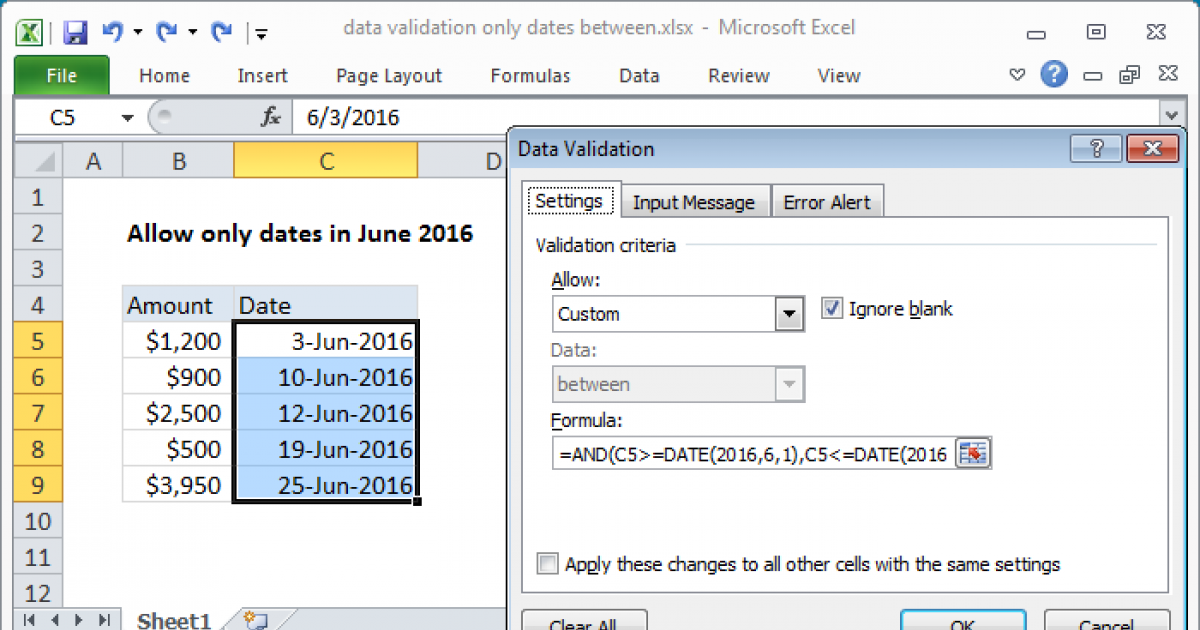Switch to the Input Message tab
Screen dimensions: 1200x630
coord(695,201)
